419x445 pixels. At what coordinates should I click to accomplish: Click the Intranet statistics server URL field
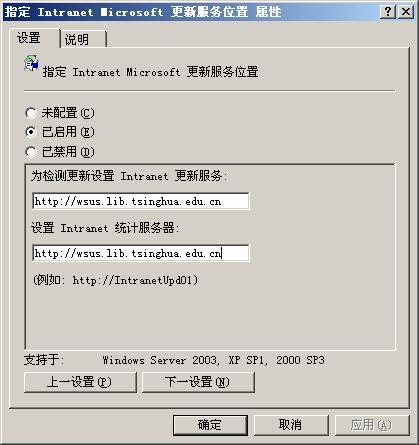pyautogui.click(x=141, y=254)
